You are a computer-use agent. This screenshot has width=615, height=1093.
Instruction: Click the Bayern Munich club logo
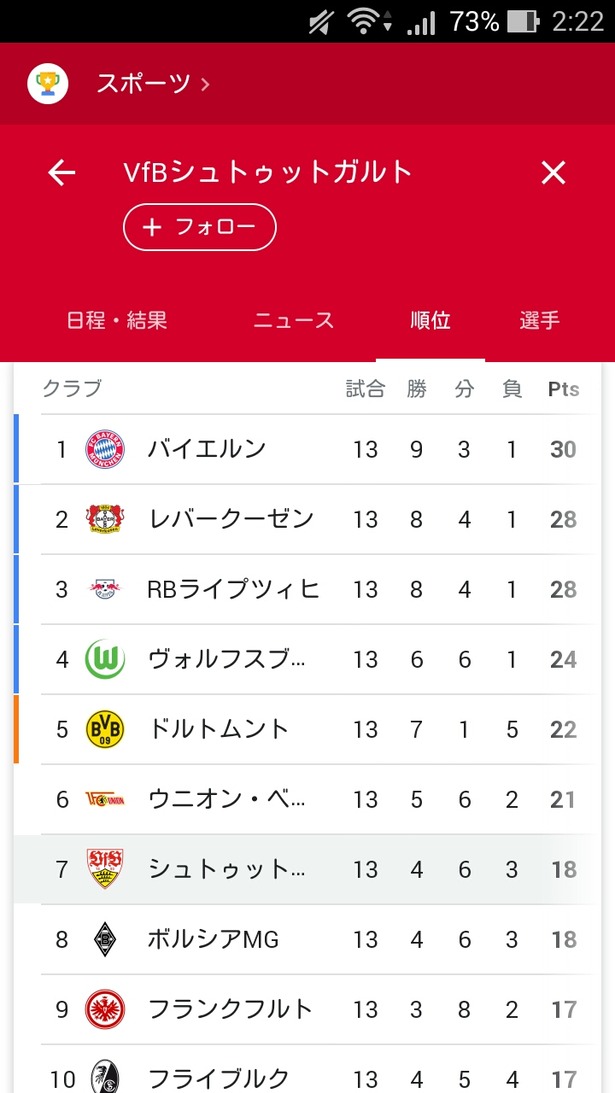coord(105,449)
